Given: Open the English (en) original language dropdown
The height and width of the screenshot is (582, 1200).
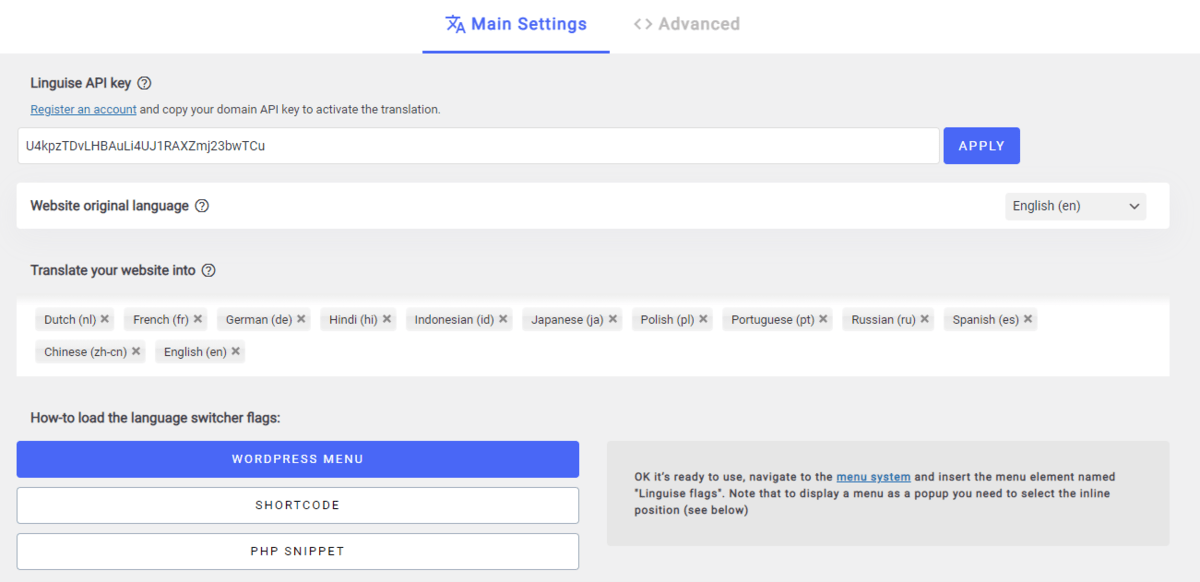Looking at the screenshot, I should coord(1076,206).
